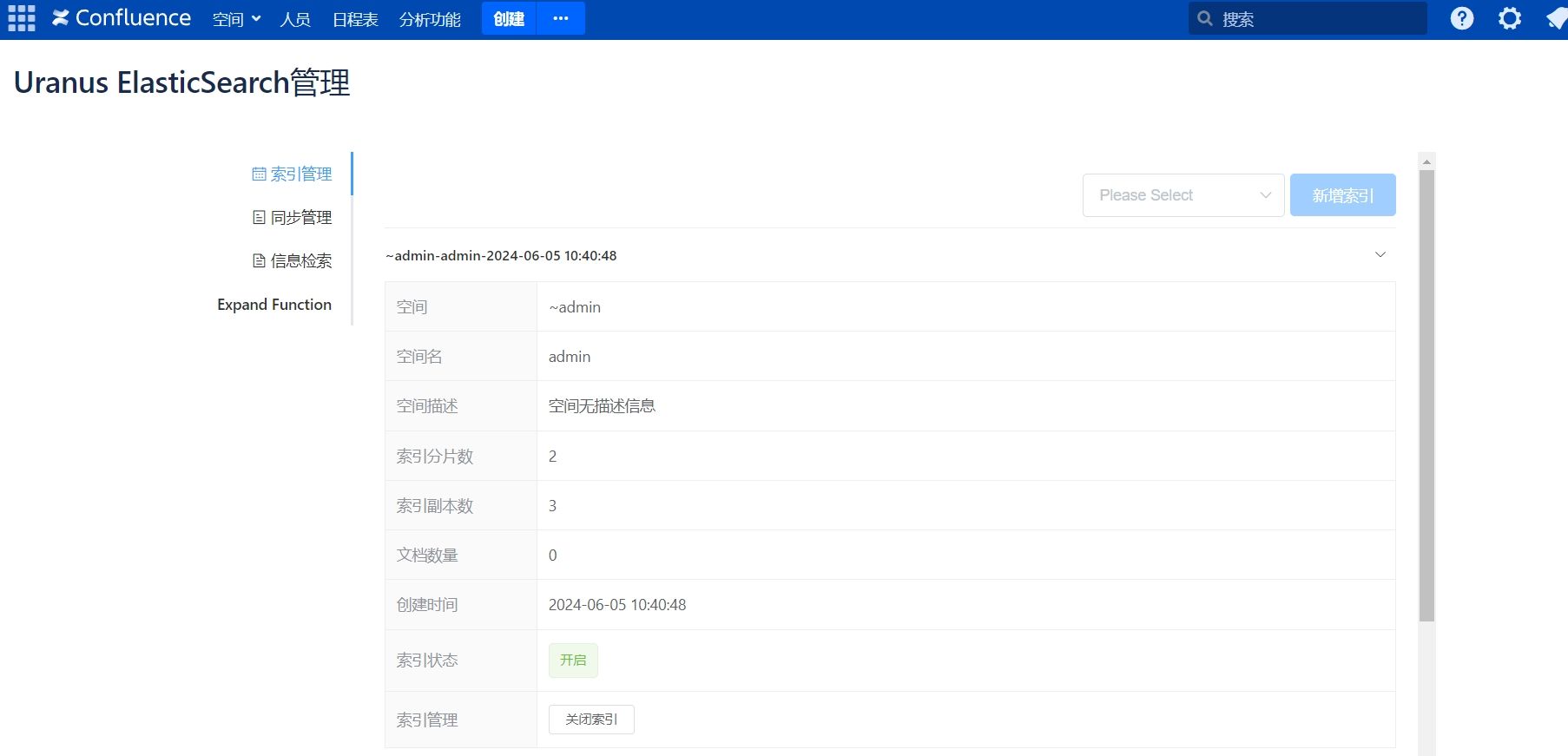1568x756 pixels.
Task: Open the settings gear icon
Action: click(1510, 18)
